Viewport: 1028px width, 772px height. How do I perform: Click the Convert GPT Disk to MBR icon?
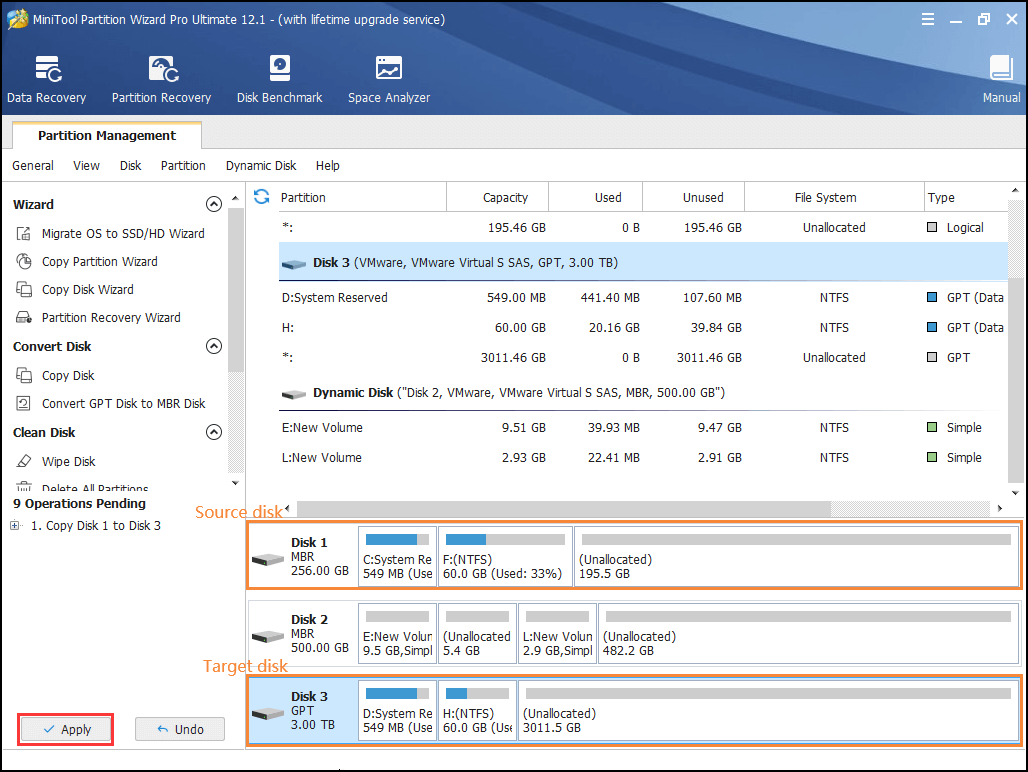click(24, 404)
